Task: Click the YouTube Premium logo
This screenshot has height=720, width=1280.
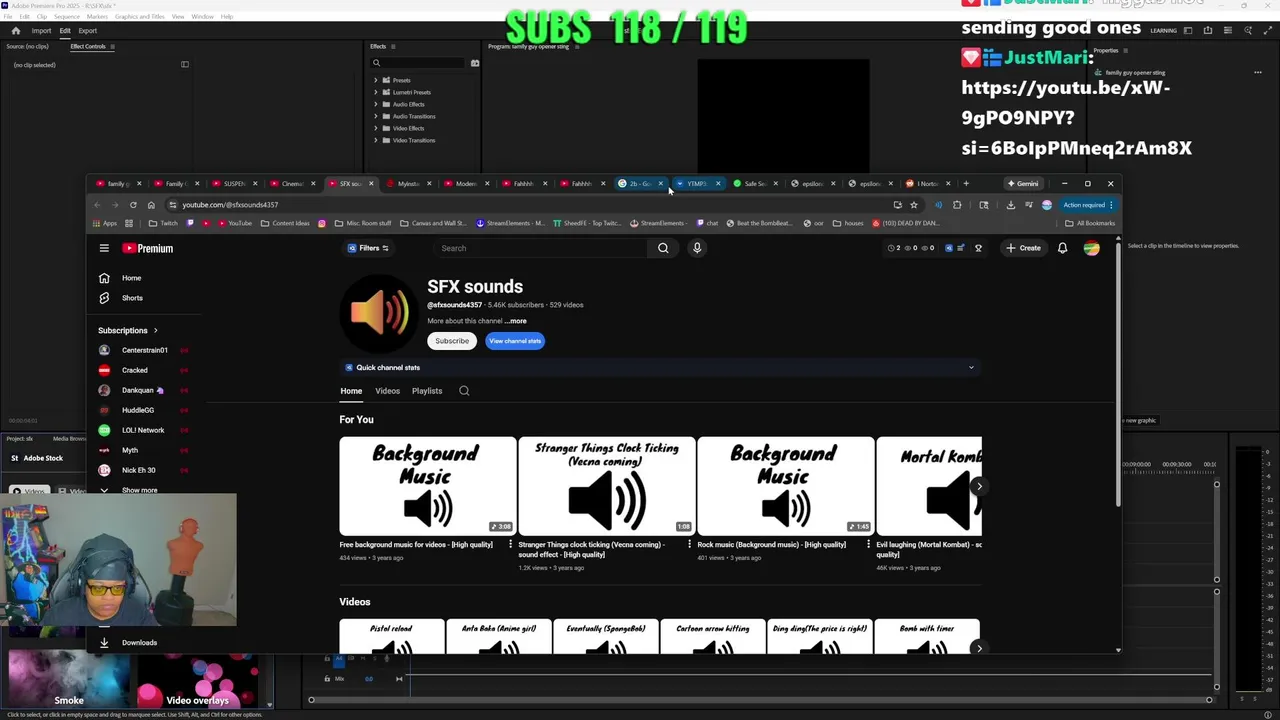Action: (x=148, y=248)
